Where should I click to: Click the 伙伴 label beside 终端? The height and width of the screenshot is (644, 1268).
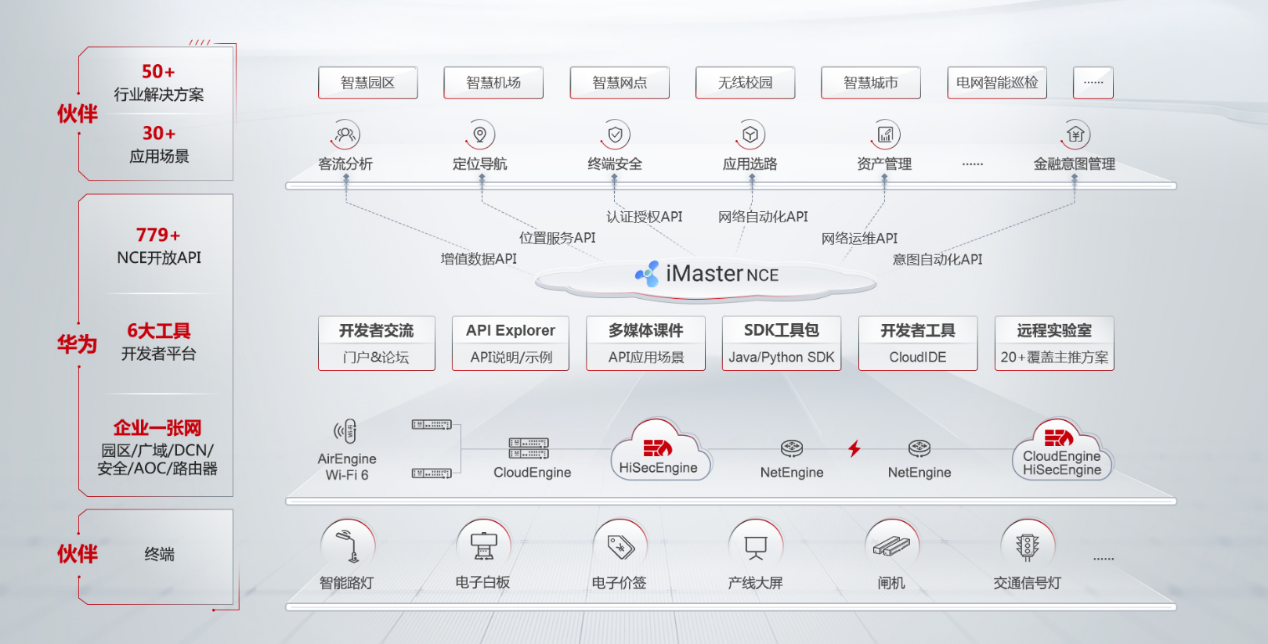pos(77,553)
